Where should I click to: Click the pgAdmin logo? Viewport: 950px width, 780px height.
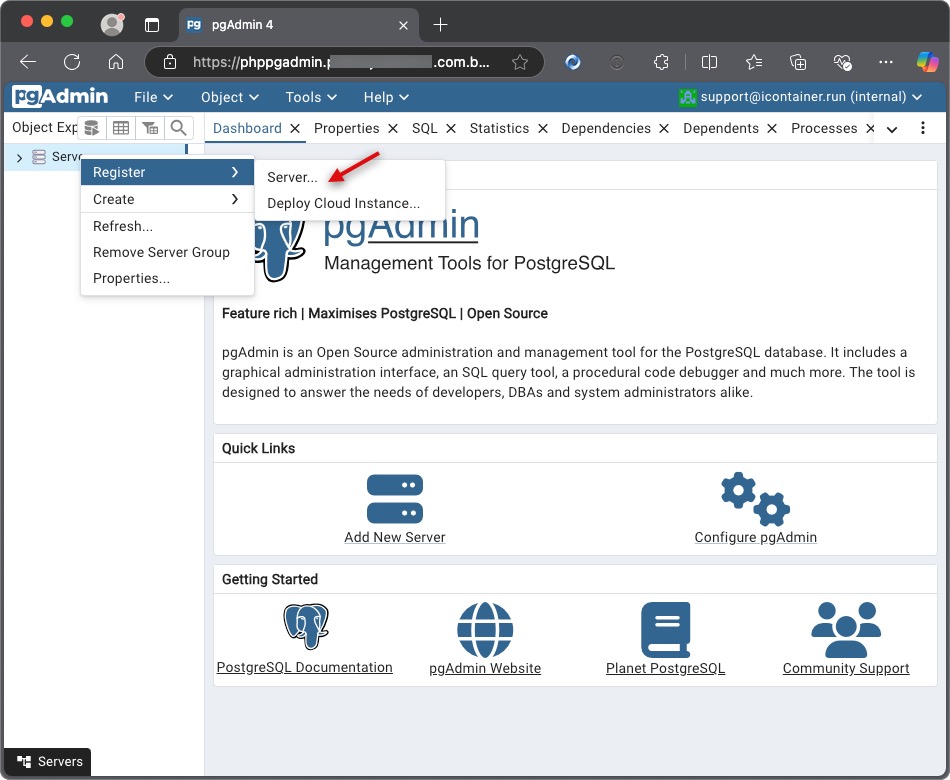pos(60,96)
